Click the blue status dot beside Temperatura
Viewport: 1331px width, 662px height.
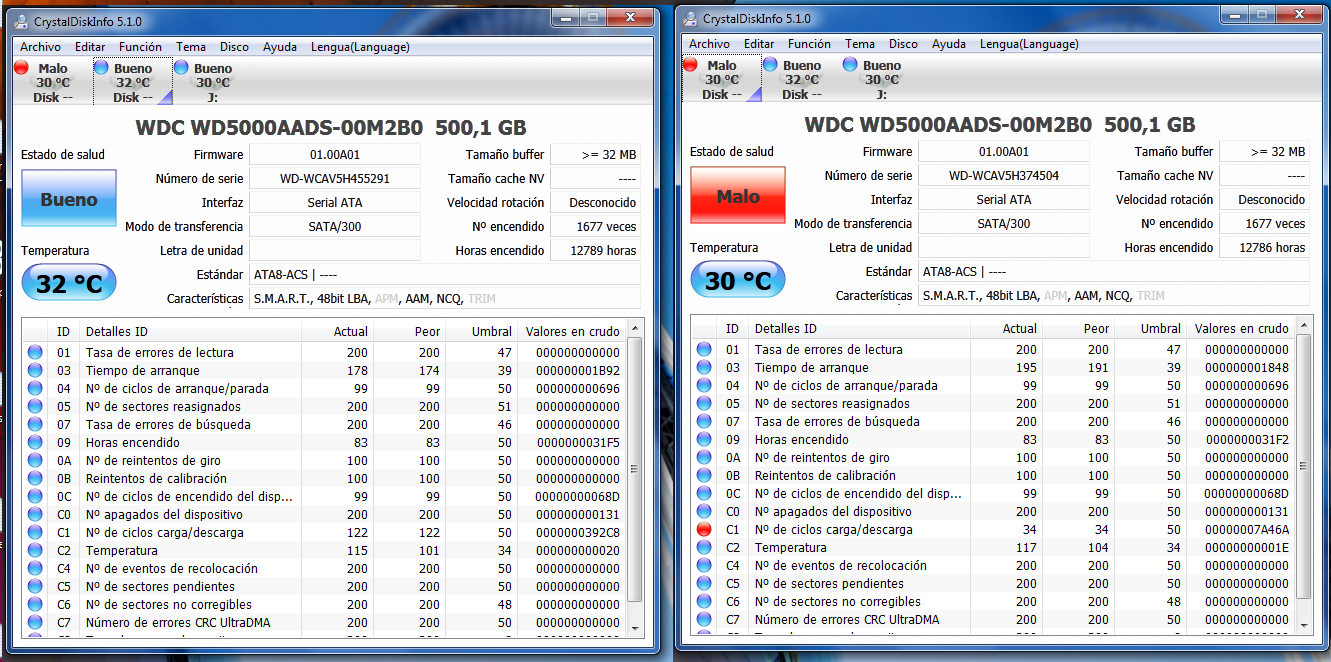coord(33,548)
